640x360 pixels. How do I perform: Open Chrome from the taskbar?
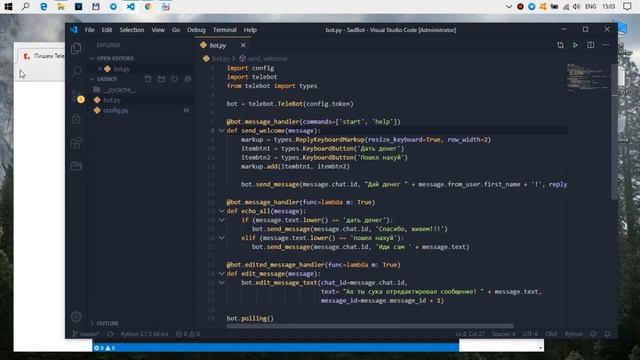(148, 7)
